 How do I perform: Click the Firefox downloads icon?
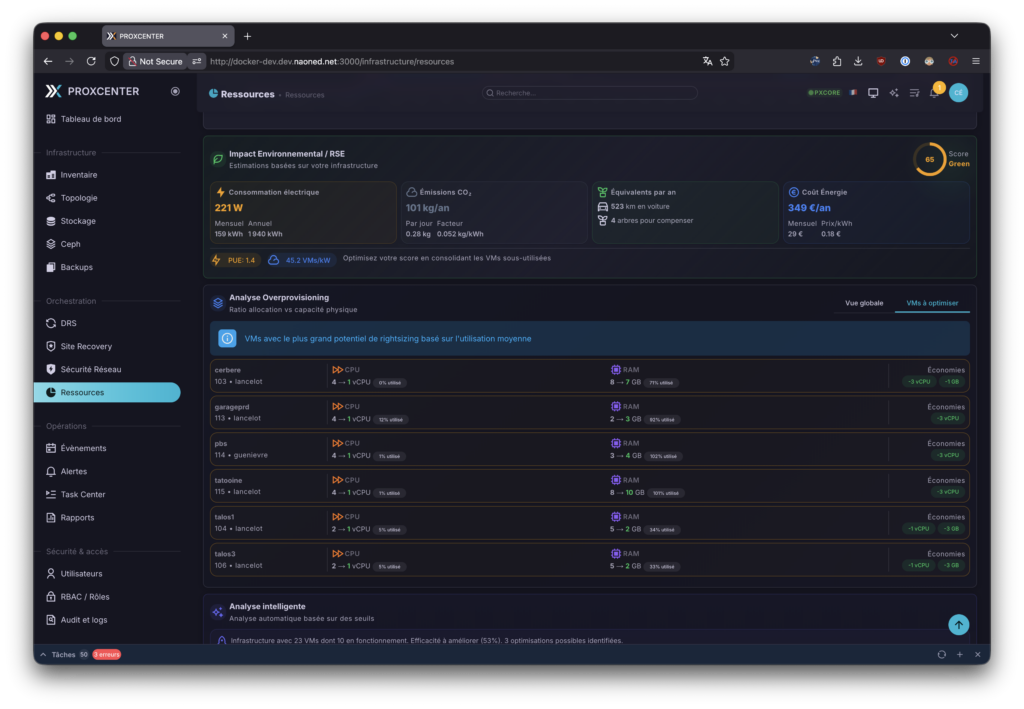859,61
